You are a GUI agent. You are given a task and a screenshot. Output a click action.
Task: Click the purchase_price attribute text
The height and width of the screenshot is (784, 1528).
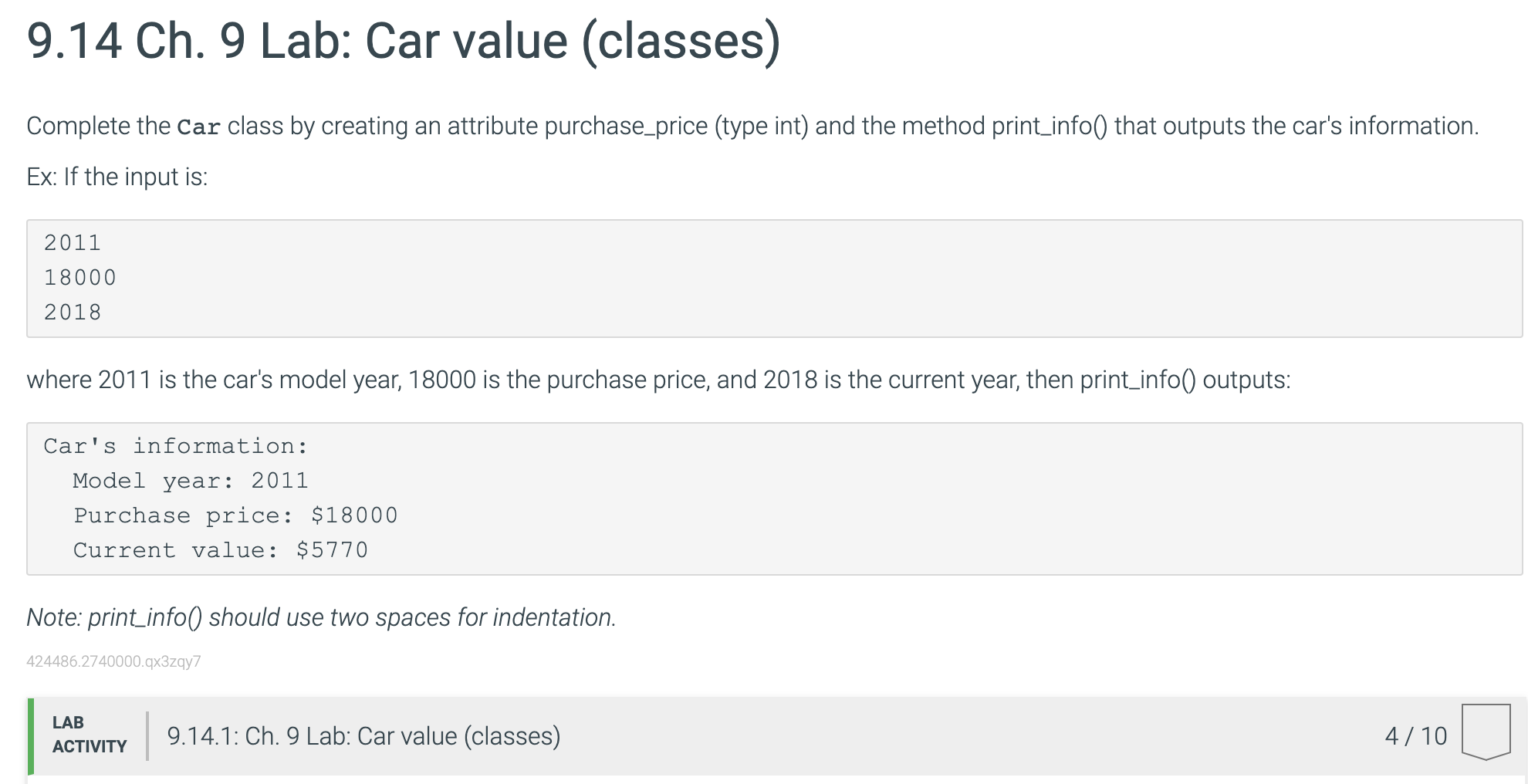(x=626, y=125)
